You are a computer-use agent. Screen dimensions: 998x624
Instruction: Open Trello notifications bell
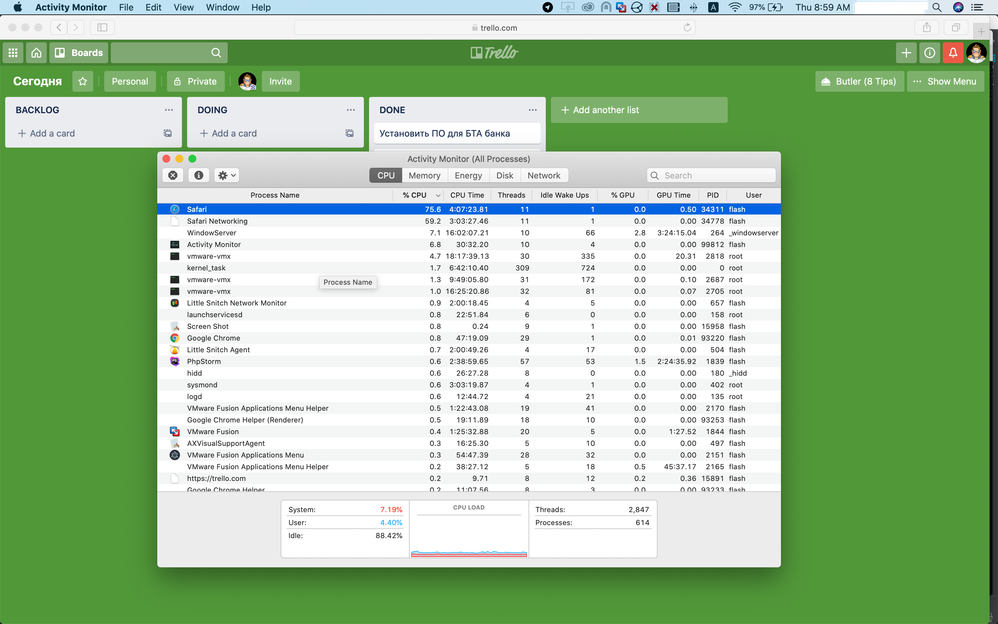[x=953, y=53]
